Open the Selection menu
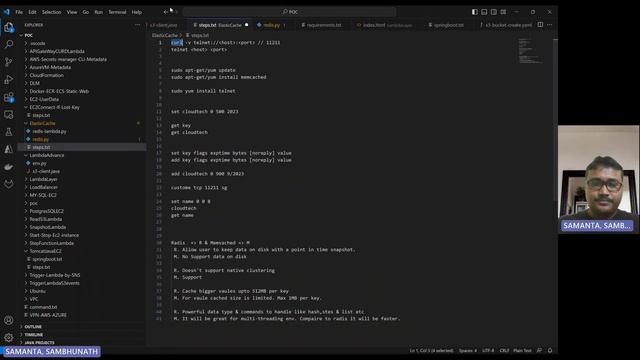 pos(52,12)
